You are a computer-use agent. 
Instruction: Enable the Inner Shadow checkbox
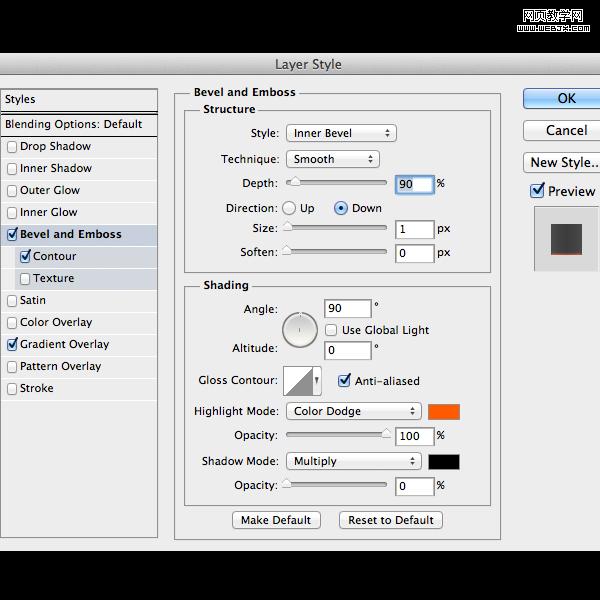[12, 169]
